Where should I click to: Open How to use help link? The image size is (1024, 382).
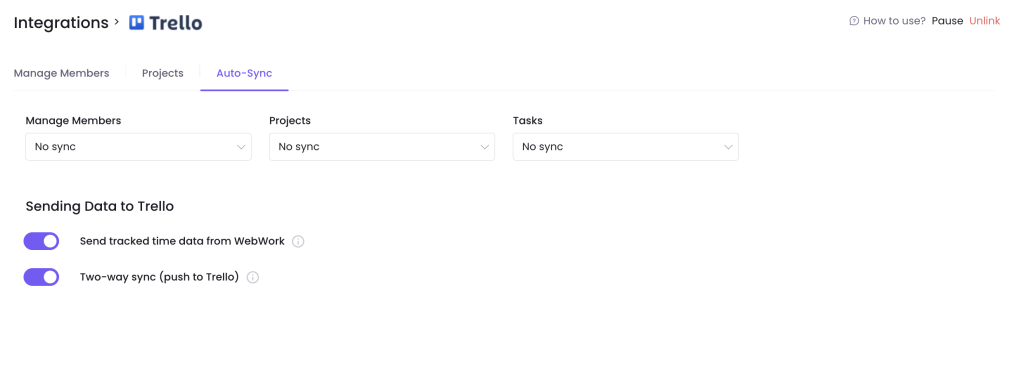point(894,21)
